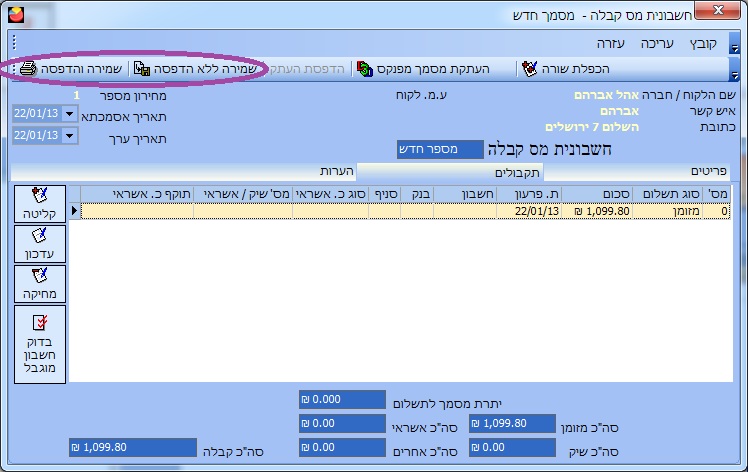Screen dimensions: 748x472
Task: Click the קליטה button
Action: 40,204
